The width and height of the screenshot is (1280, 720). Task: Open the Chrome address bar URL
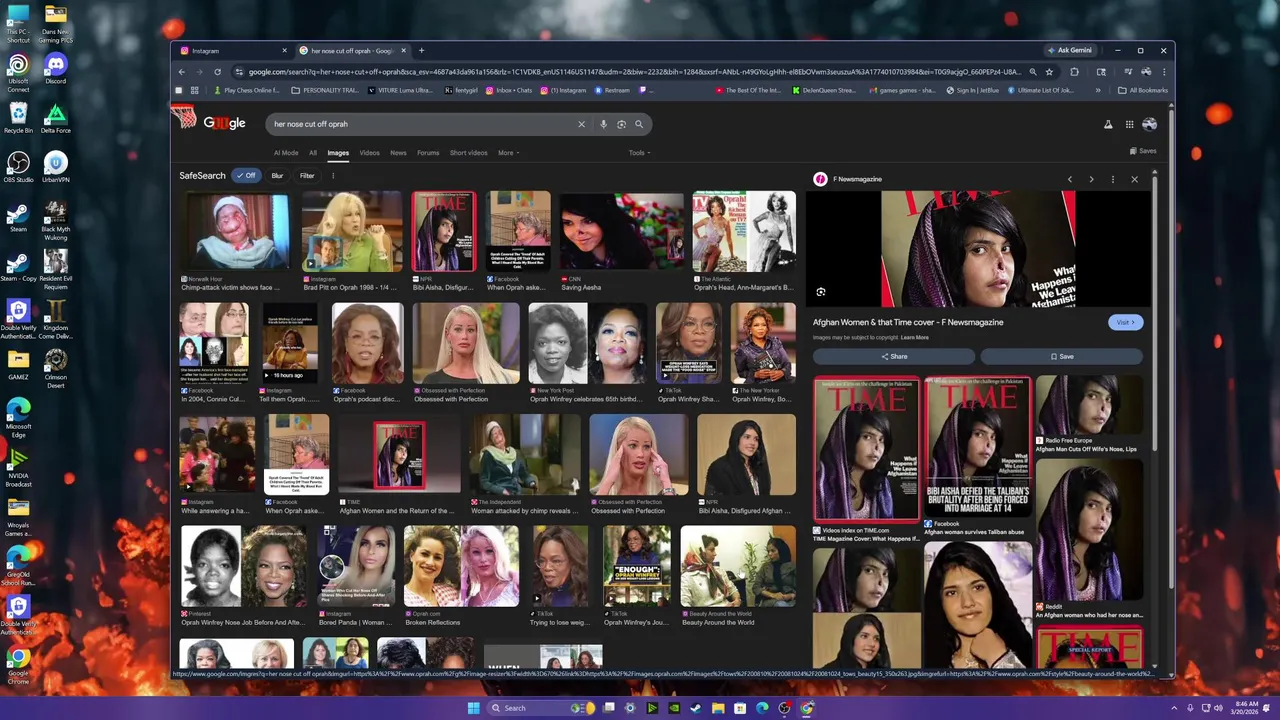635,72
